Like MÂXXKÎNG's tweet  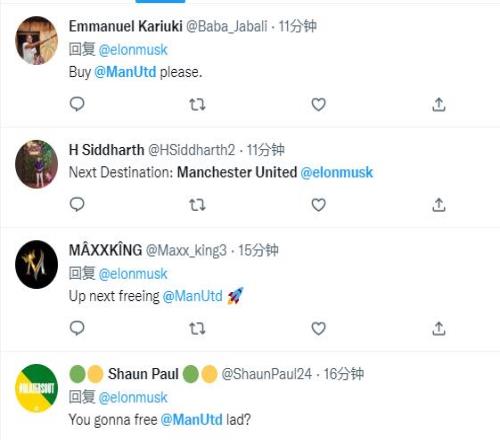pyautogui.click(x=318, y=329)
